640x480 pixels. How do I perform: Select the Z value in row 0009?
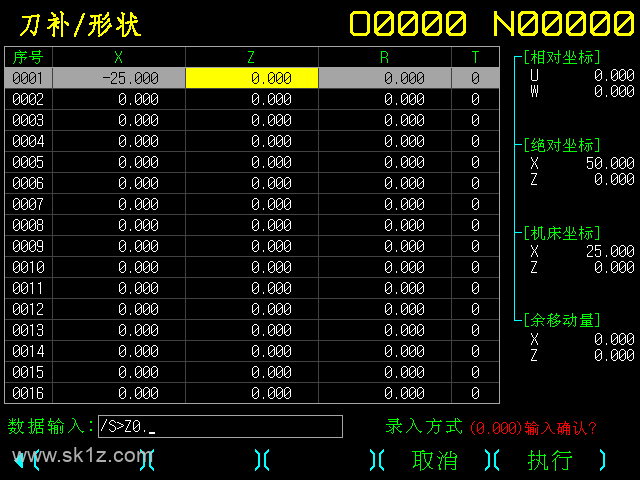point(252,246)
